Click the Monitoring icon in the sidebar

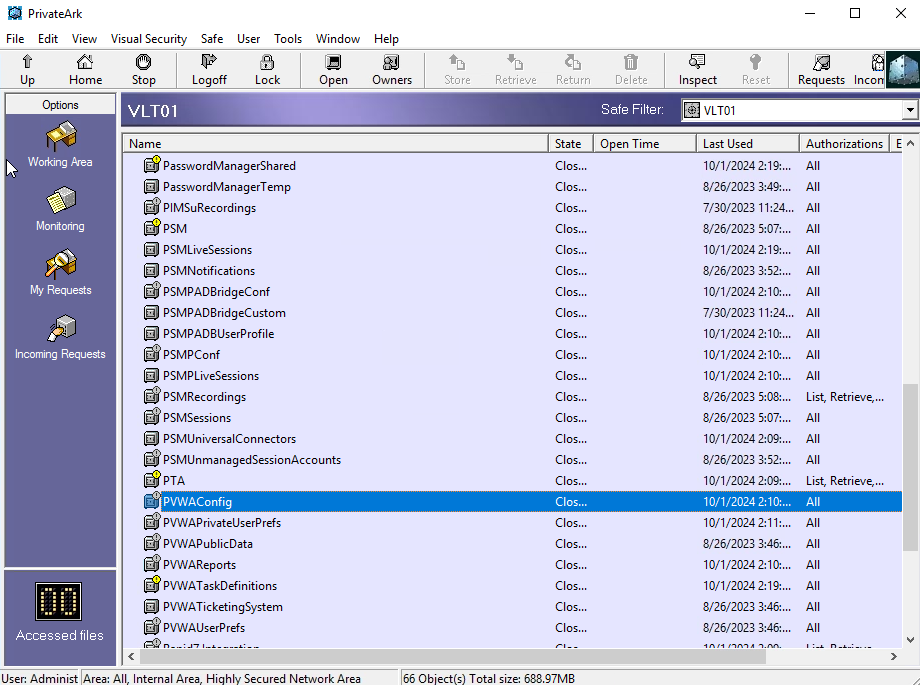pyautogui.click(x=59, y=210)
